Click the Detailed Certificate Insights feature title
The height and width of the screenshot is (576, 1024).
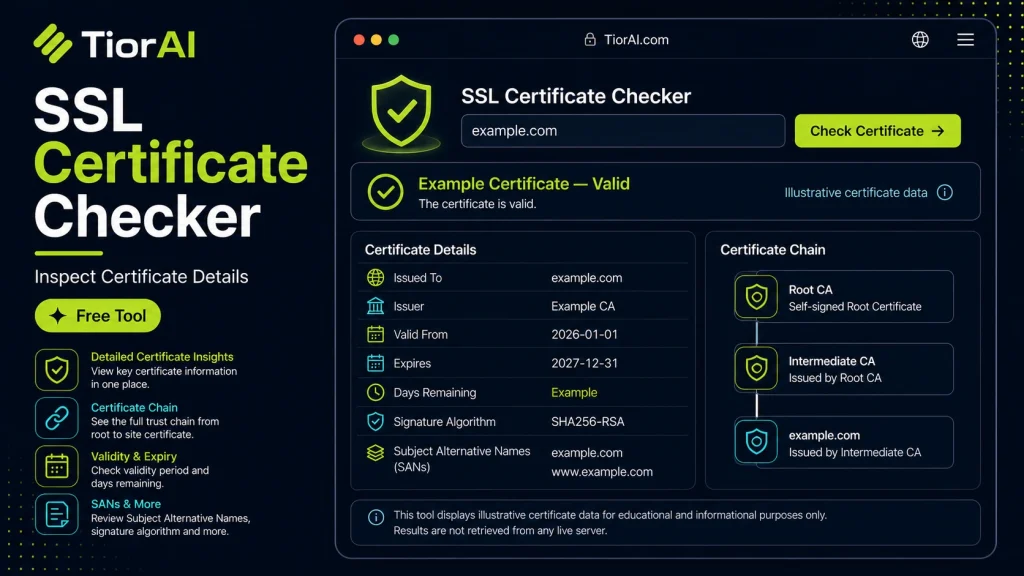[162, 357]
